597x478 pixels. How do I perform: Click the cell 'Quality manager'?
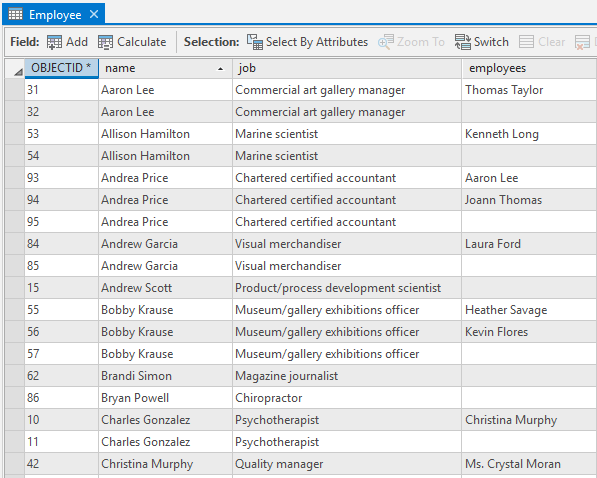[x=347, y=464]
